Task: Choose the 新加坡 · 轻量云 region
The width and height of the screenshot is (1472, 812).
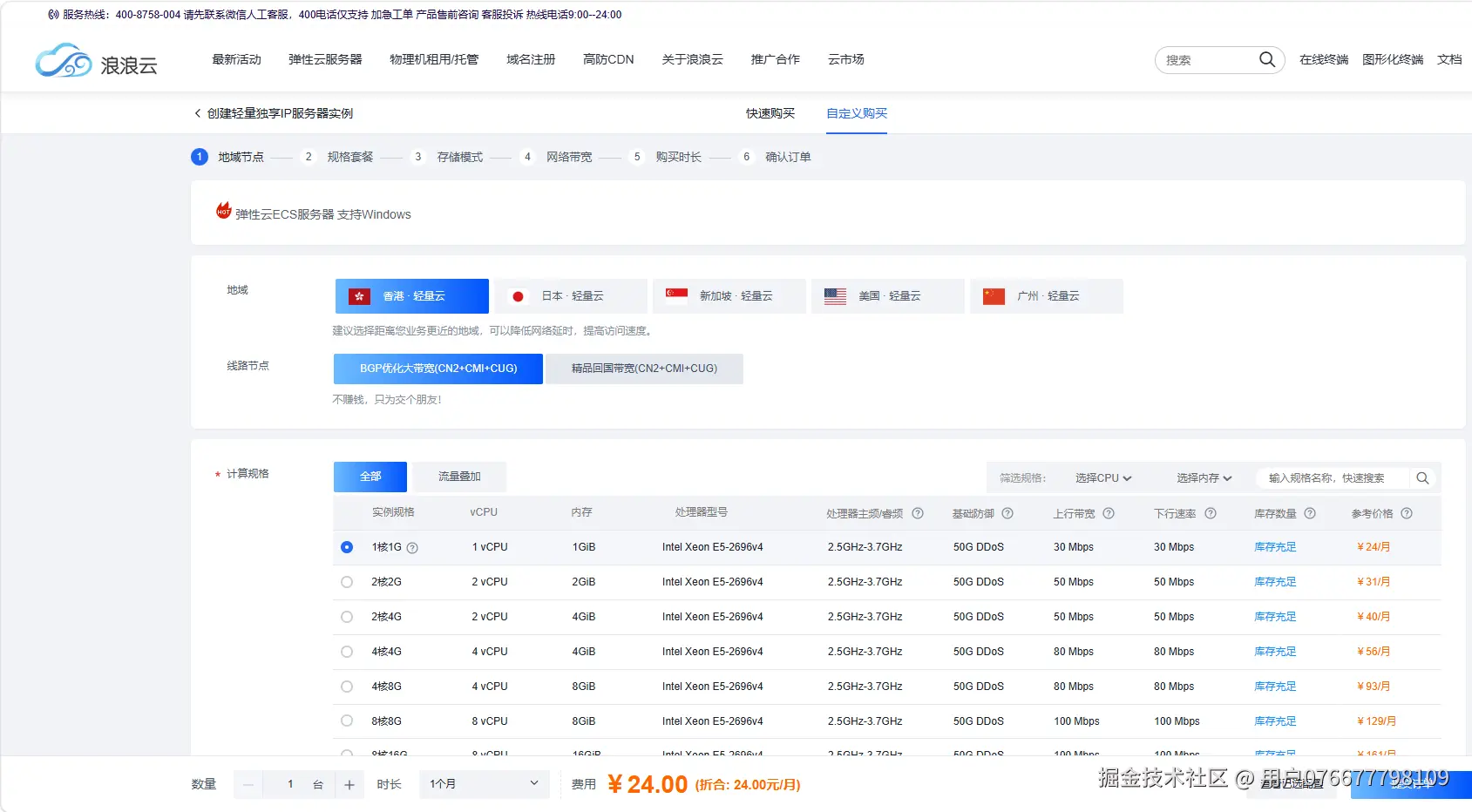Action: 729,296
